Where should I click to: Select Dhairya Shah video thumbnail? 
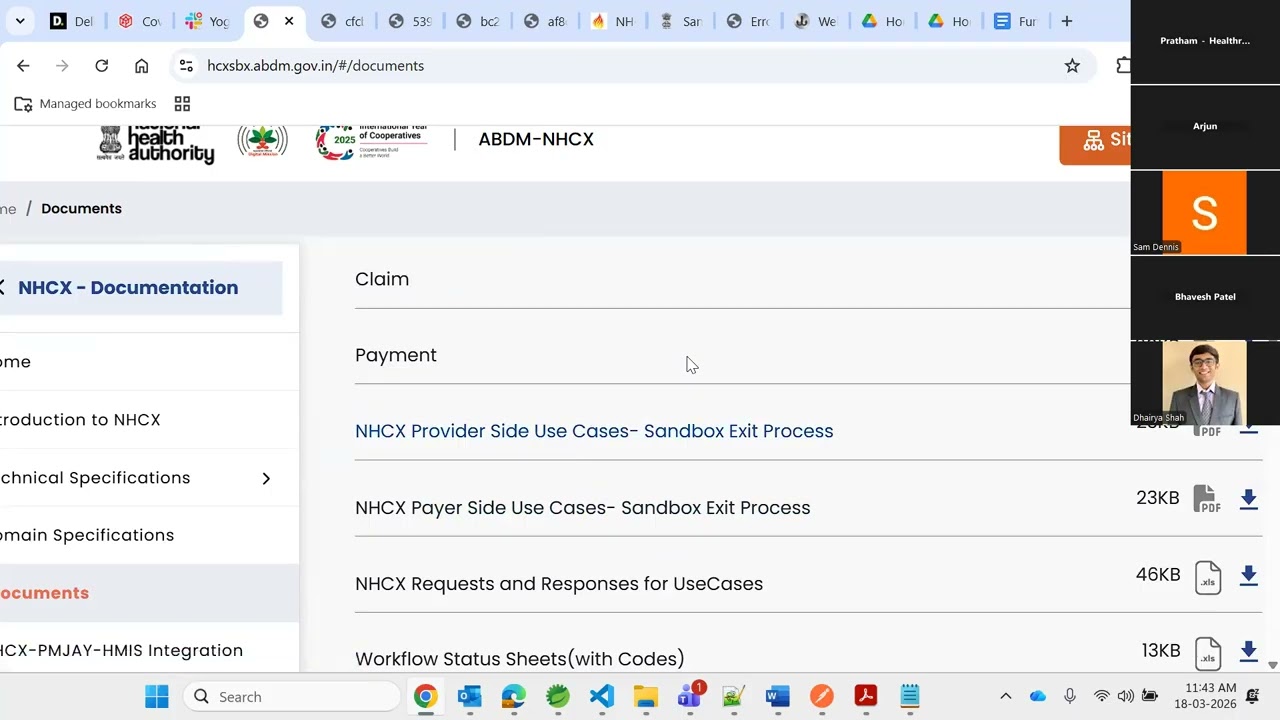point(1205,382)
